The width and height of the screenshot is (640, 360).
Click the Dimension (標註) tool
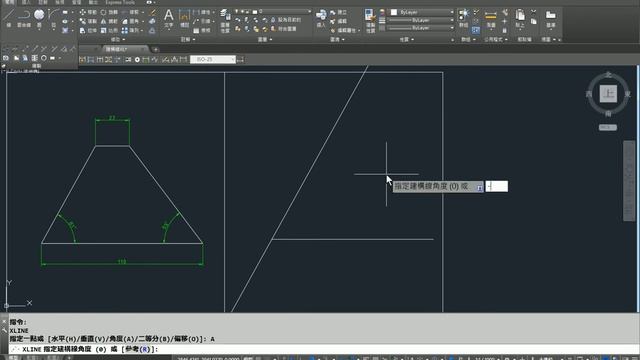184,18
